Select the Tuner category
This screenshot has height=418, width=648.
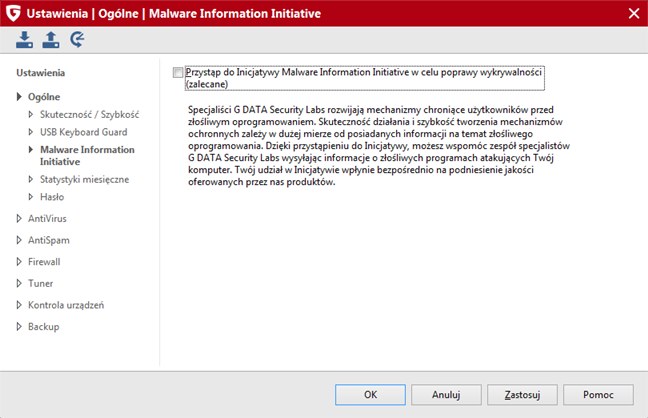tap(40, 283)
